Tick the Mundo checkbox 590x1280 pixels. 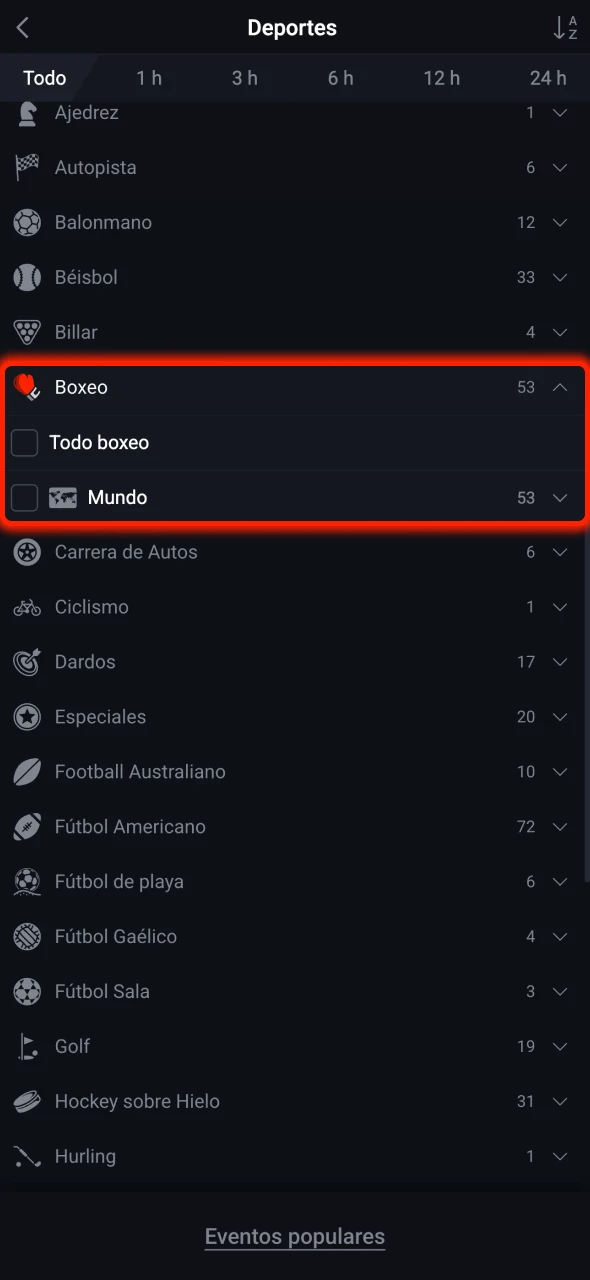24,497
